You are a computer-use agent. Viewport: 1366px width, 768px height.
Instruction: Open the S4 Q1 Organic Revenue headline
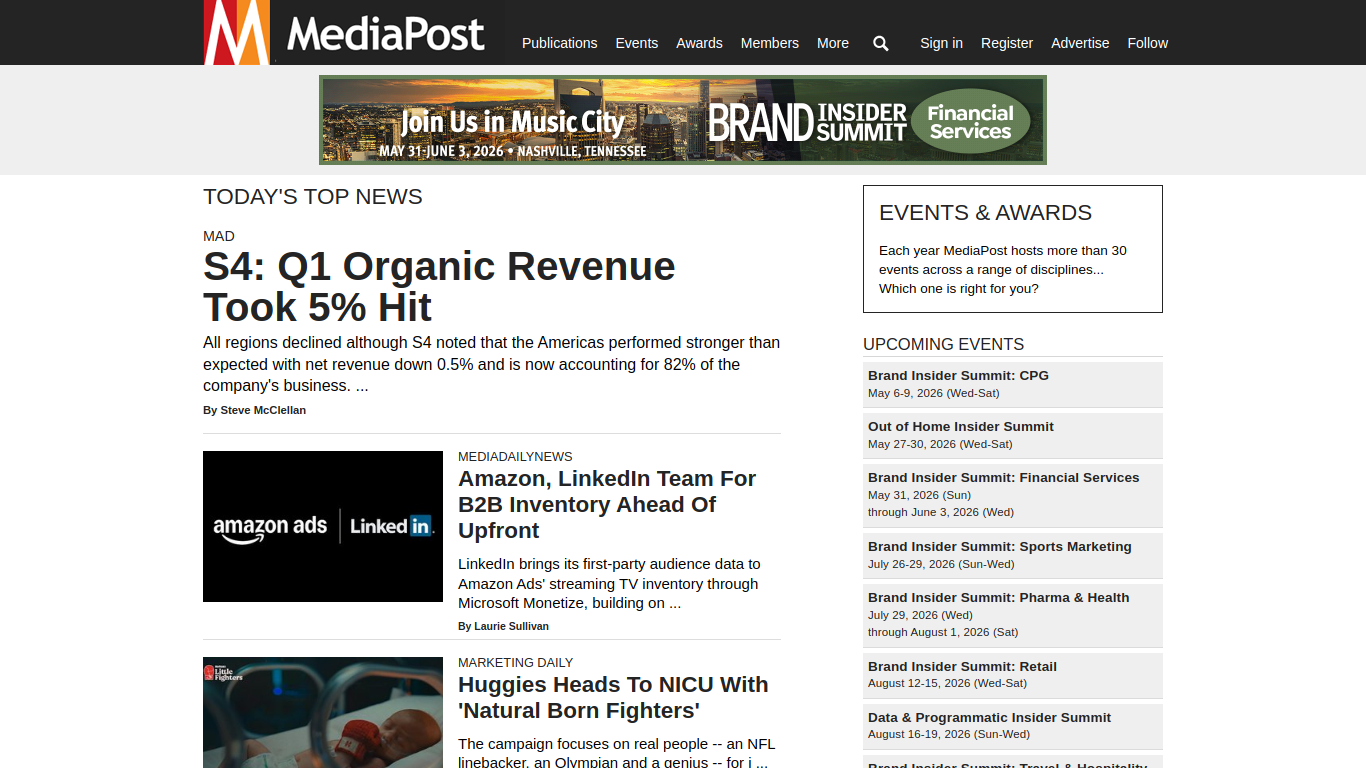439,286
